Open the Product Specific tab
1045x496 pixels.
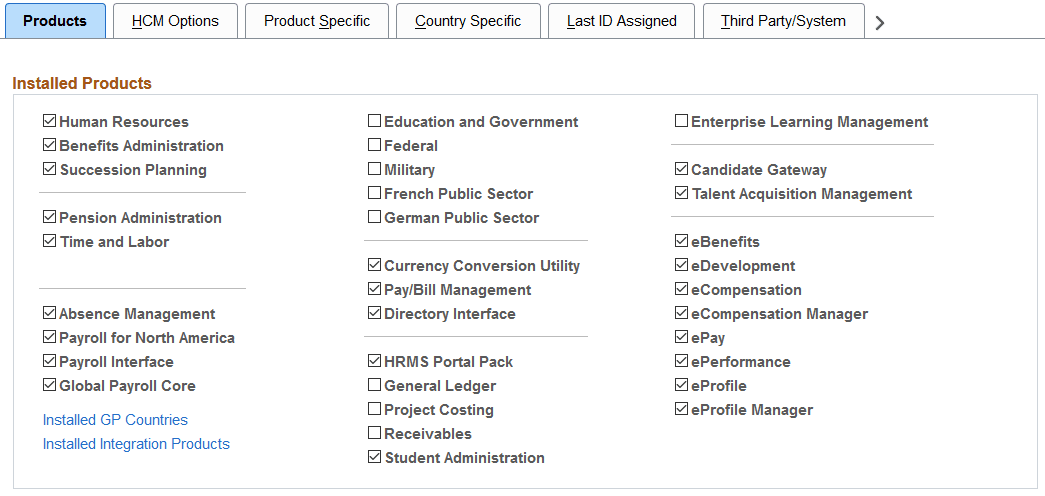pos(317,21)
